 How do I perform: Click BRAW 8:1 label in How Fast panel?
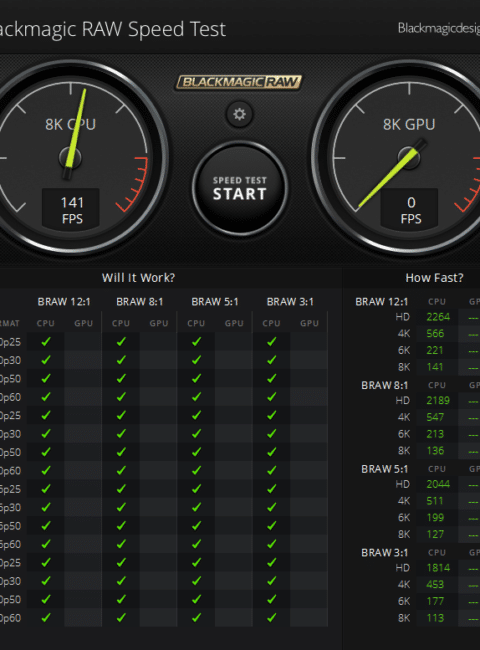(385, 386)
